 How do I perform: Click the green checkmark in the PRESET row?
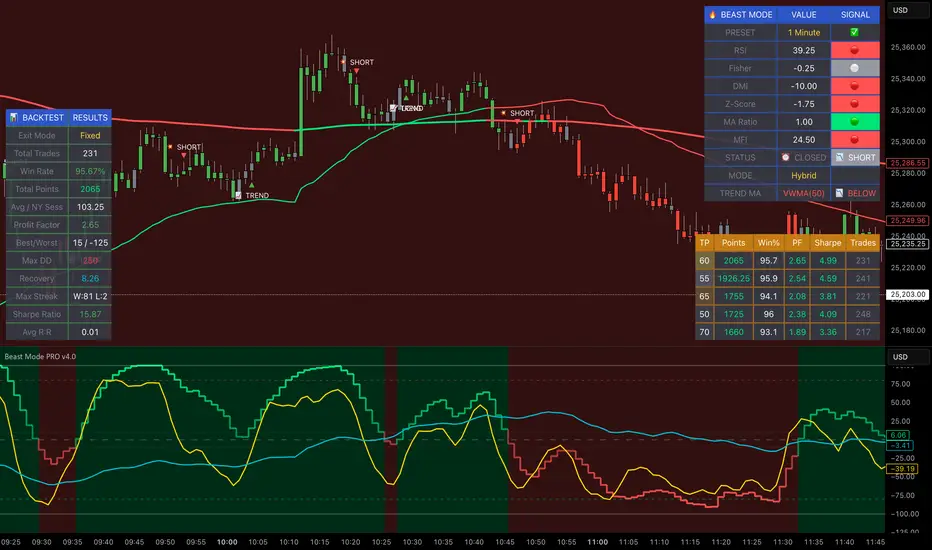click(855, 32)
